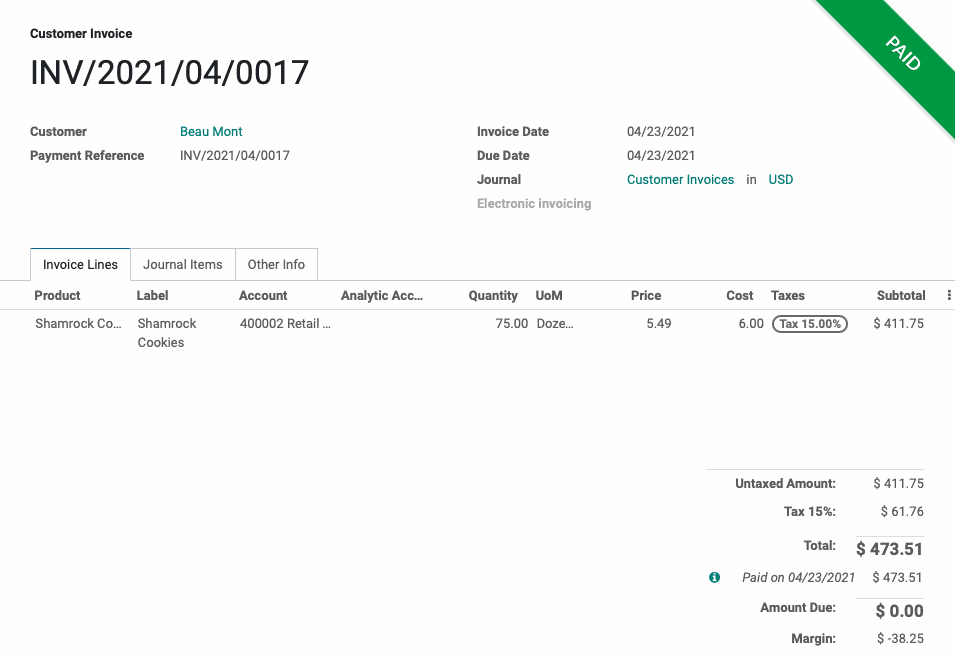Click the cost value 6.00
Screen dimensions: 955x660
pyautogui.click(x=751, y=323)
